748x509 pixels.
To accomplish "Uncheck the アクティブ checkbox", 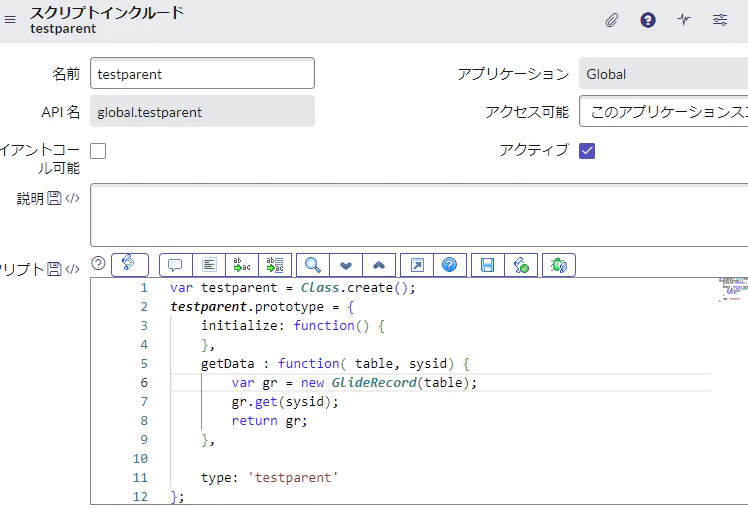I will coord(587,151).
